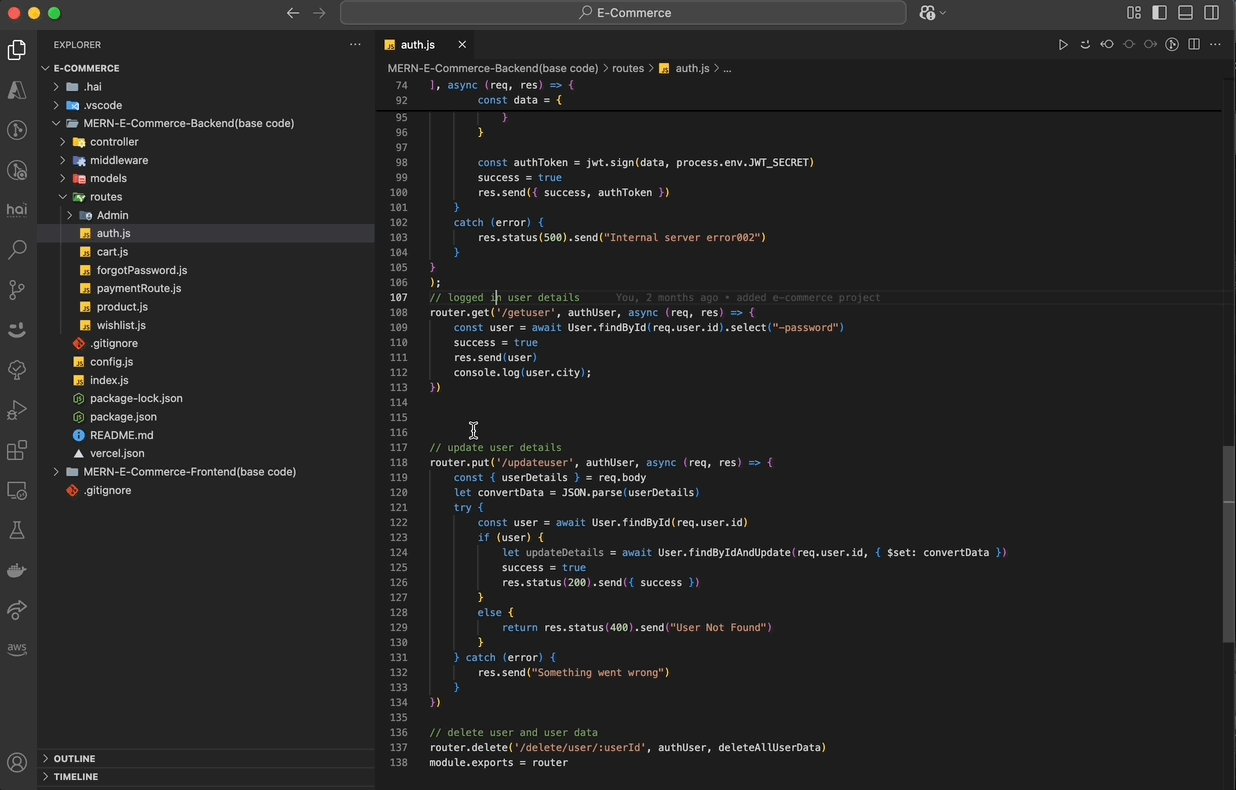Expand the OUTLINE section
The width and height of the screenshot is (1236, 790).
(75, 759)
